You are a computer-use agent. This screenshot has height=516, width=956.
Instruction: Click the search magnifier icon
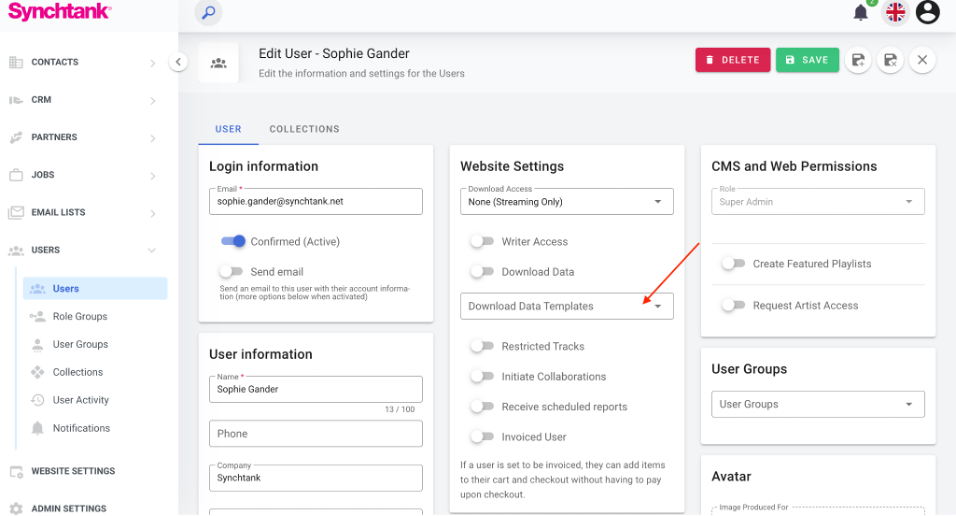(208, 13)
